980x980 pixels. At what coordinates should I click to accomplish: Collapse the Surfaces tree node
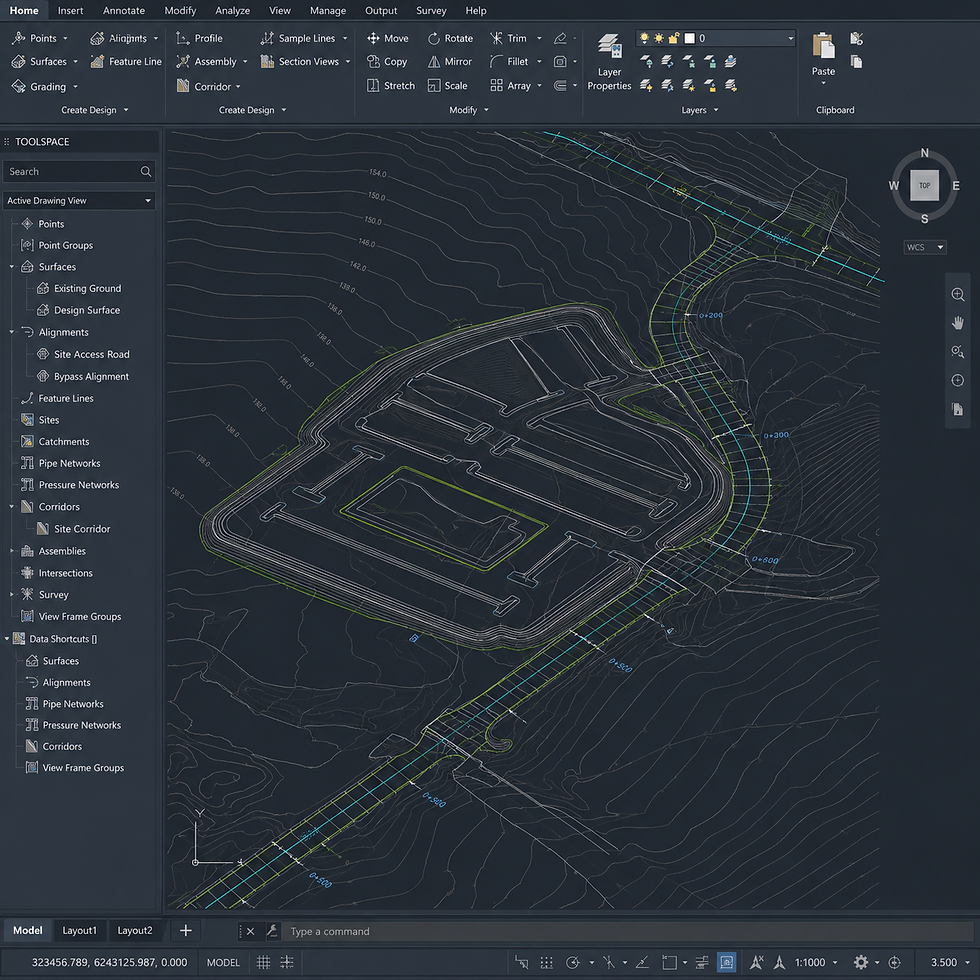click(x=11, y=267)
